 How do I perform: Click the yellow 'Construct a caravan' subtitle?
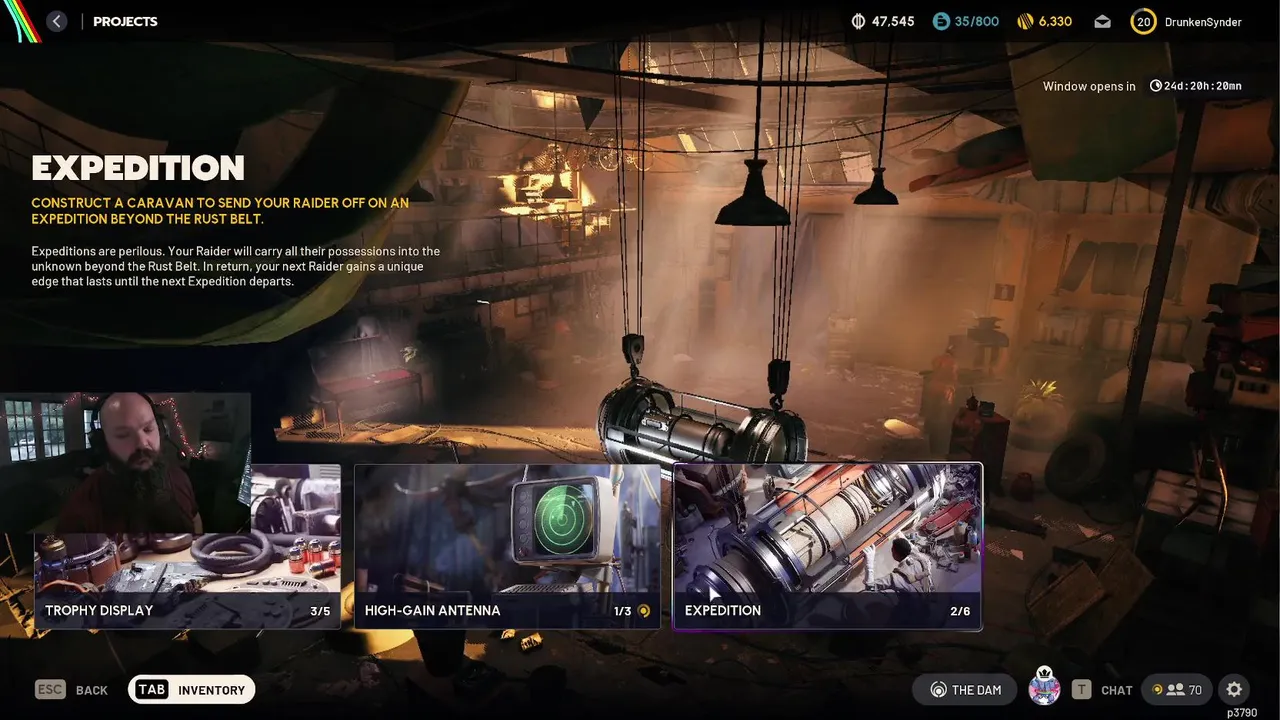[220, 210]
